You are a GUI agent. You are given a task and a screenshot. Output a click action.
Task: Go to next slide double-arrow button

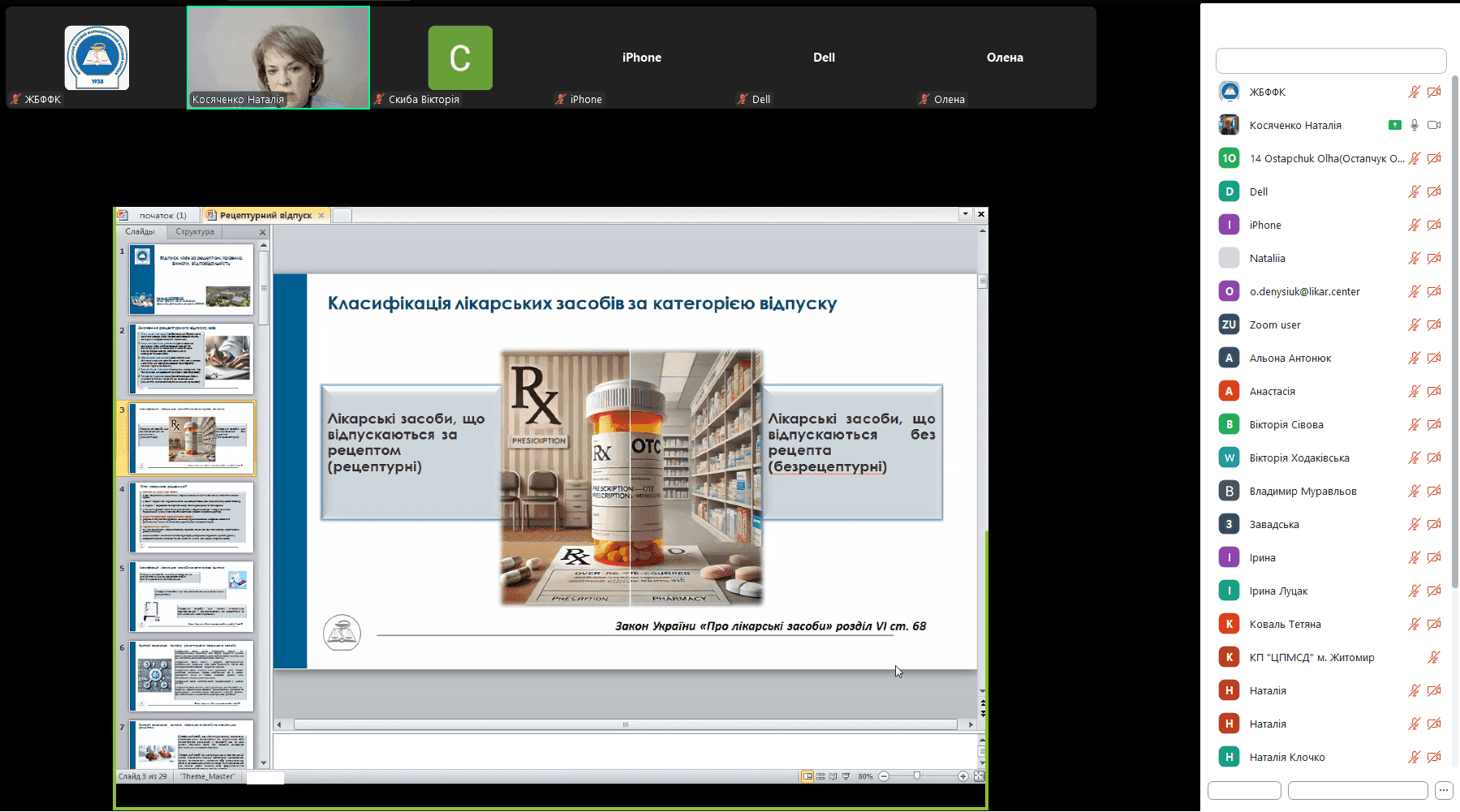coord(983,714)
